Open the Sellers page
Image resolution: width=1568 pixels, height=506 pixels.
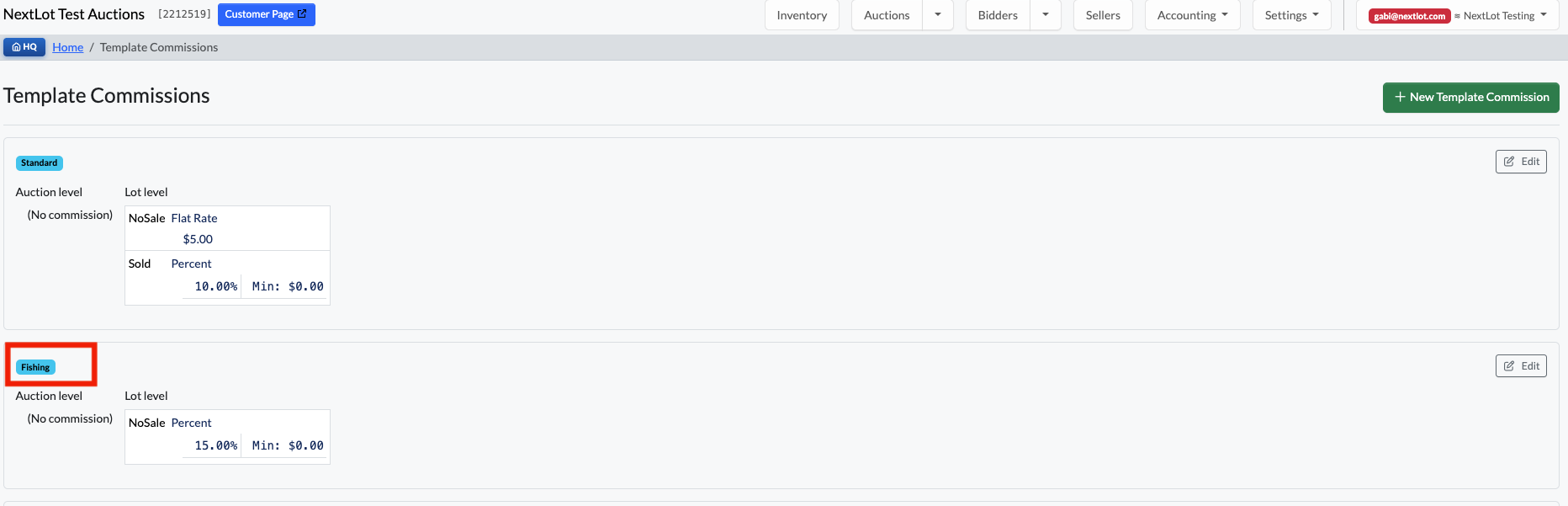1103,15
